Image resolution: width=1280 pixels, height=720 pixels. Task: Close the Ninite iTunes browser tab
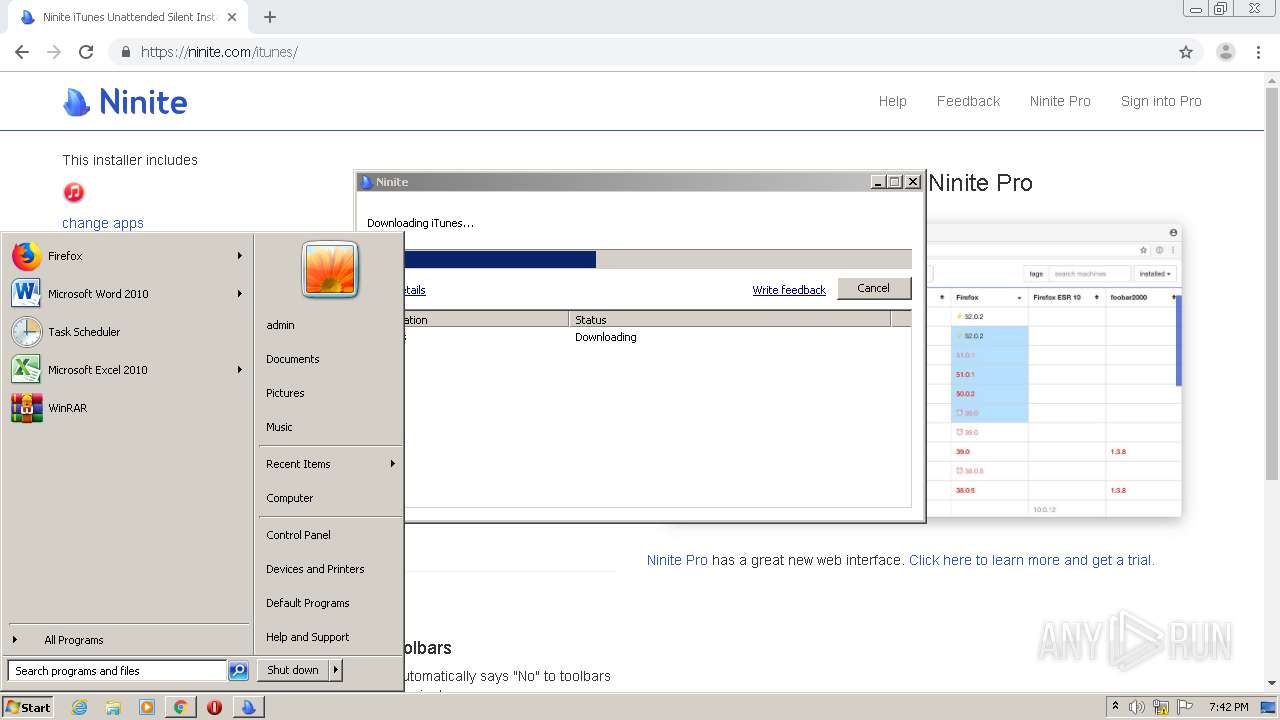tap(233, 17)
